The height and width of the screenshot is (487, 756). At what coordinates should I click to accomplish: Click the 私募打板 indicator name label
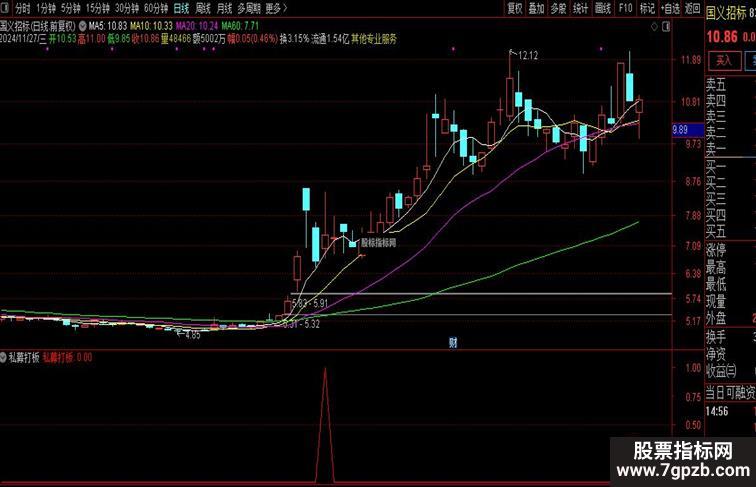(x=24, y=357)
